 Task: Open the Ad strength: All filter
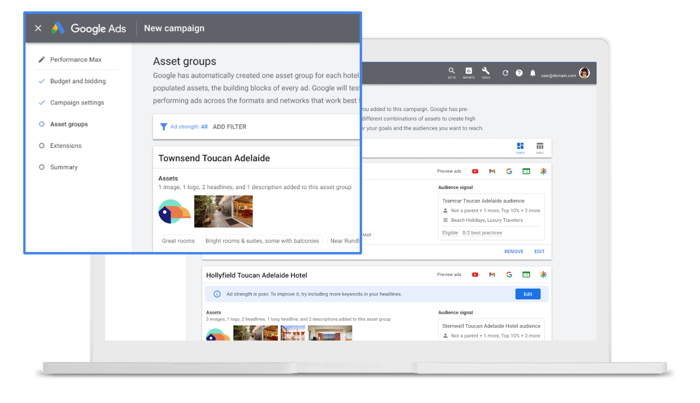[189, 127]
